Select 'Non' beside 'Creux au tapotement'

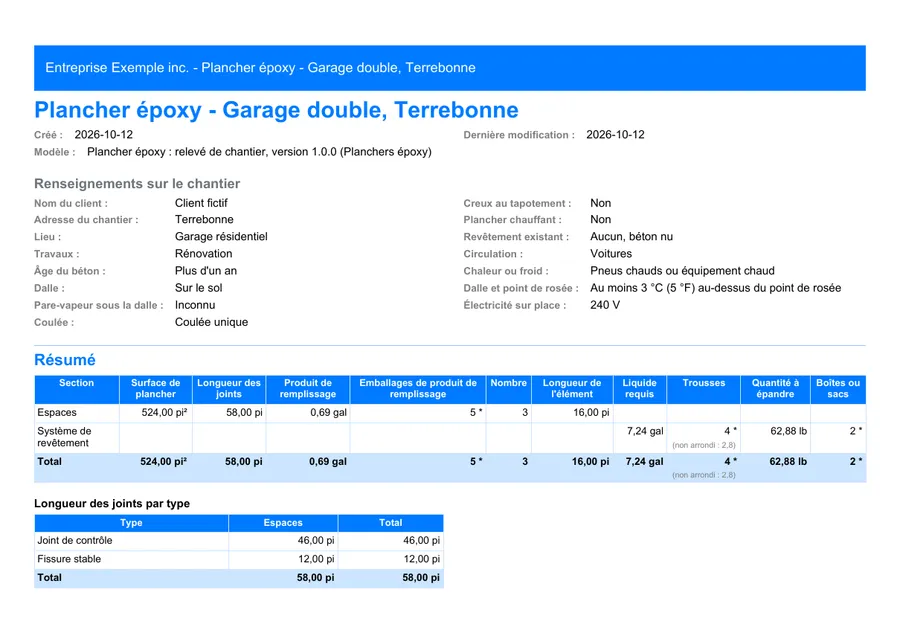600,203
